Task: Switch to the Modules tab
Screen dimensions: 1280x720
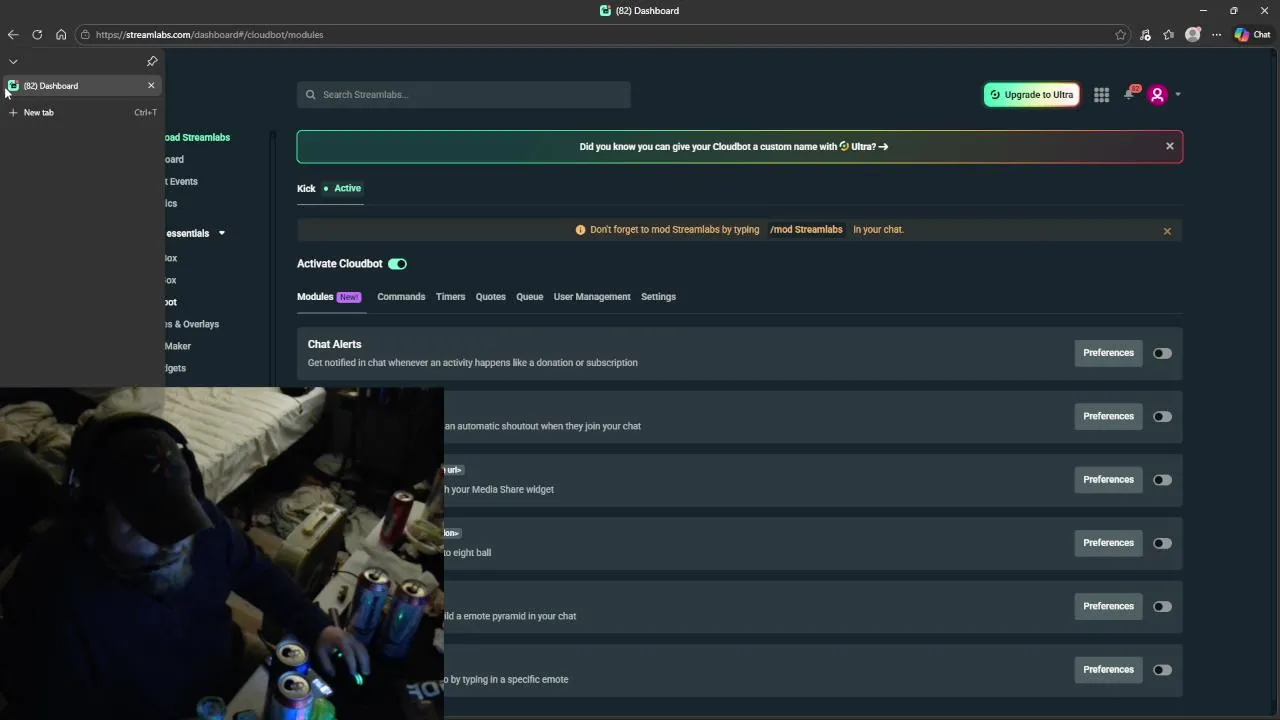Action: (328, 297)
